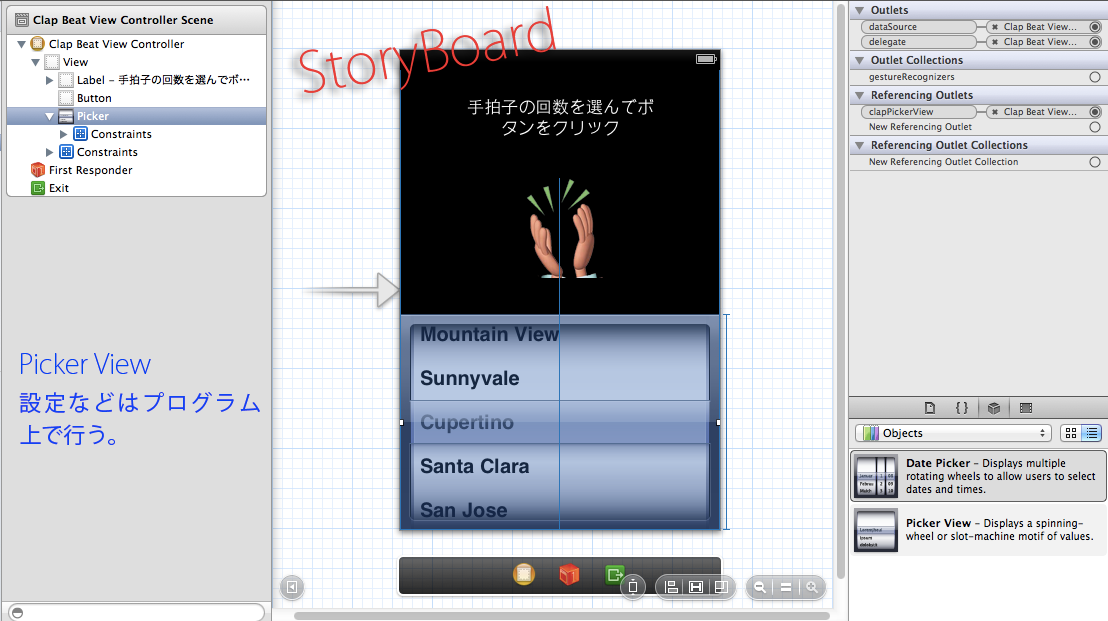Open the Objects library dropdown

click(954, 433)
